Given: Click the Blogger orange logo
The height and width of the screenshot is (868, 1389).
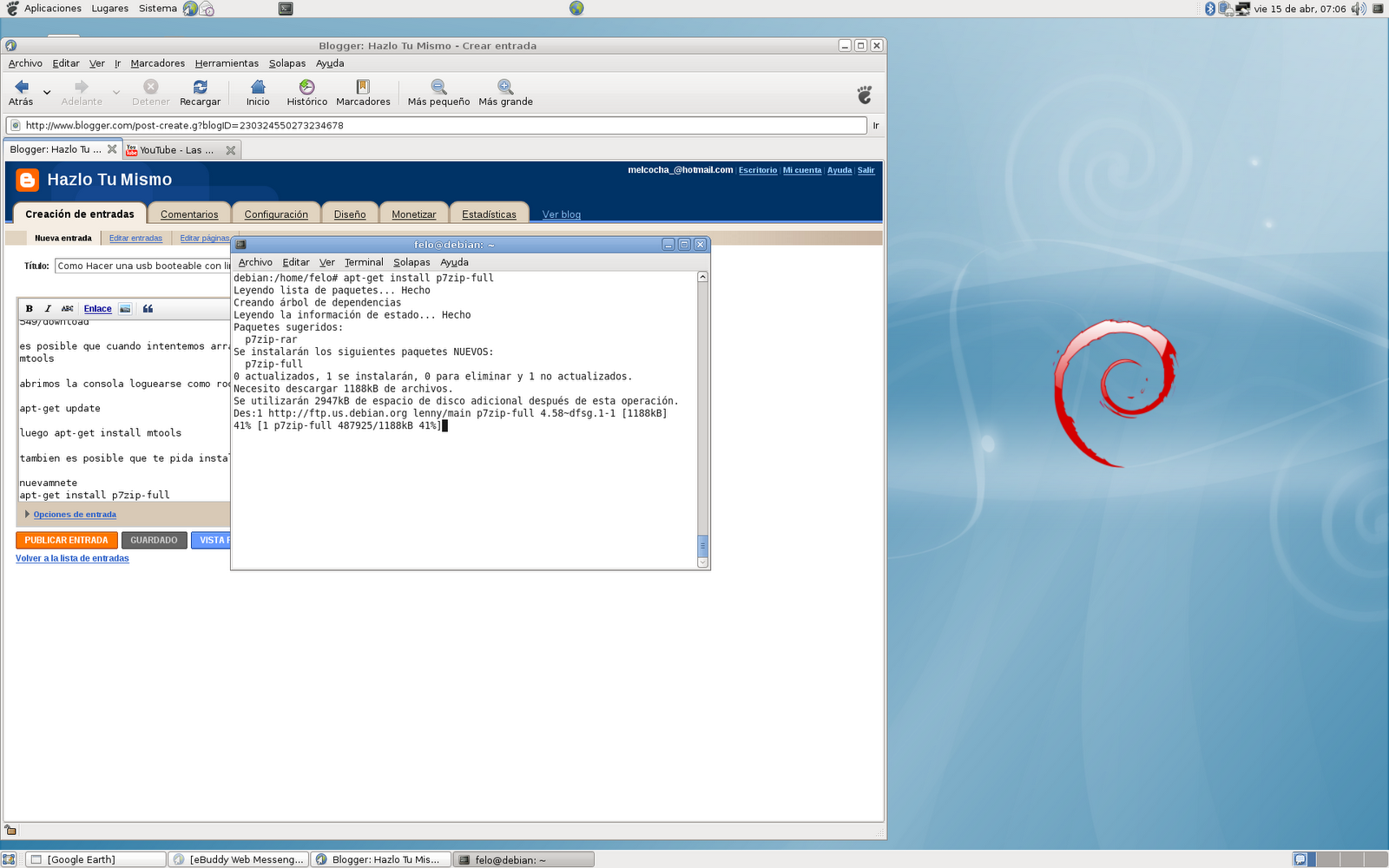Looking at the screenshot, I should pos(28,180).
